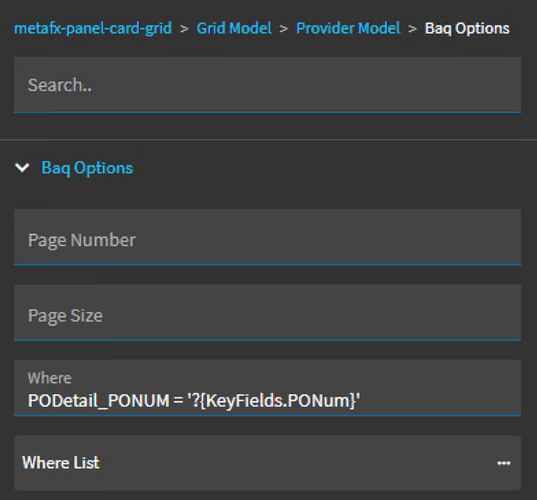Place cursor in the PODetail_PONUM expression text
Screen dimensions: 537x500
tap(194, 400)
